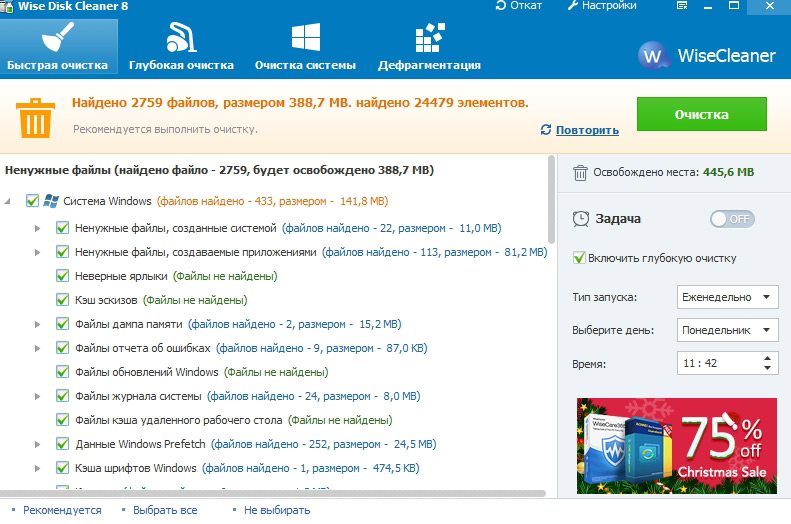Toggle Файлы отчета об ошибках checkbox
The width and height of the screenshot is (791, 524).
[63, 348]
